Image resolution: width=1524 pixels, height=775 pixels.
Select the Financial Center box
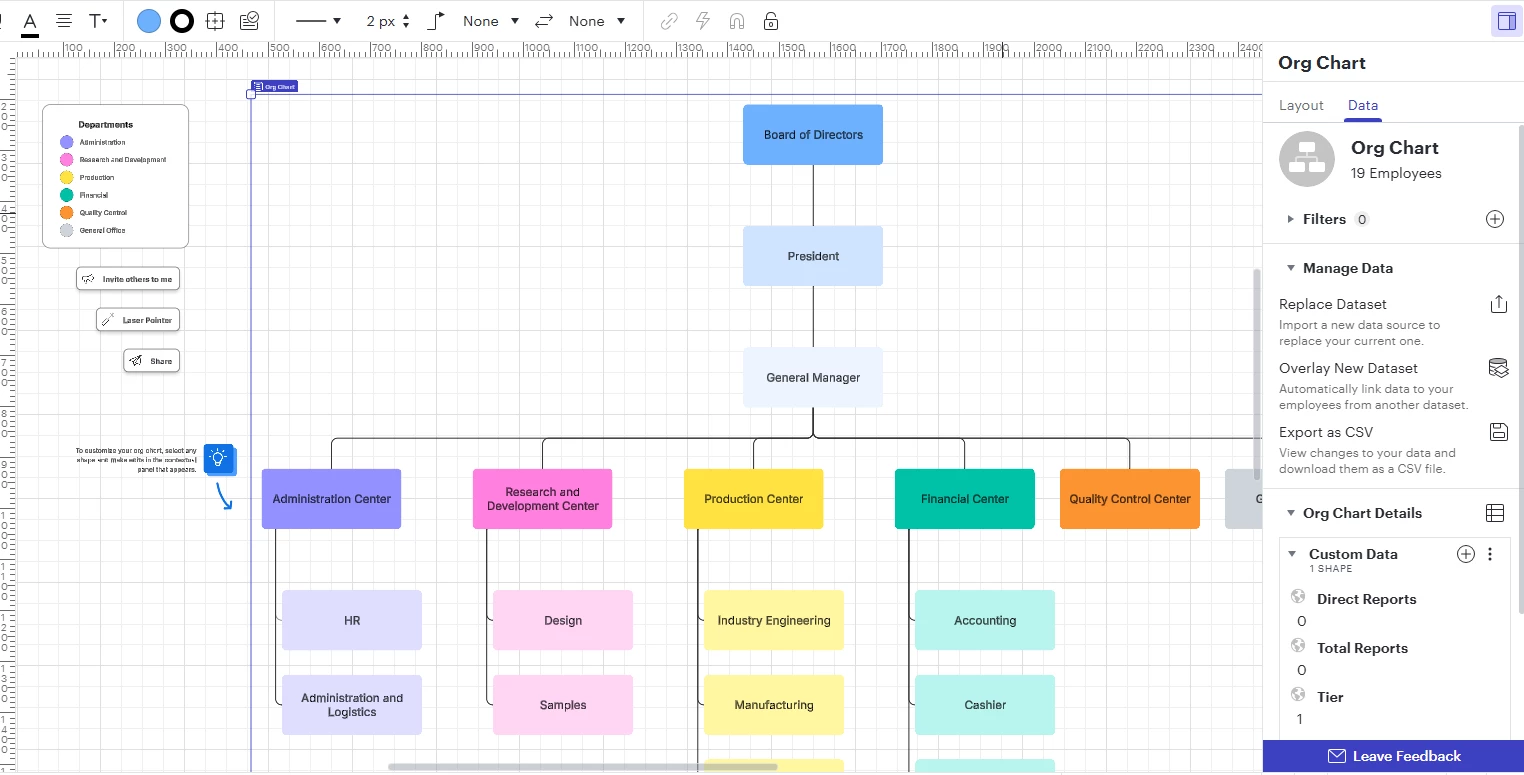[x=965, y=499]
